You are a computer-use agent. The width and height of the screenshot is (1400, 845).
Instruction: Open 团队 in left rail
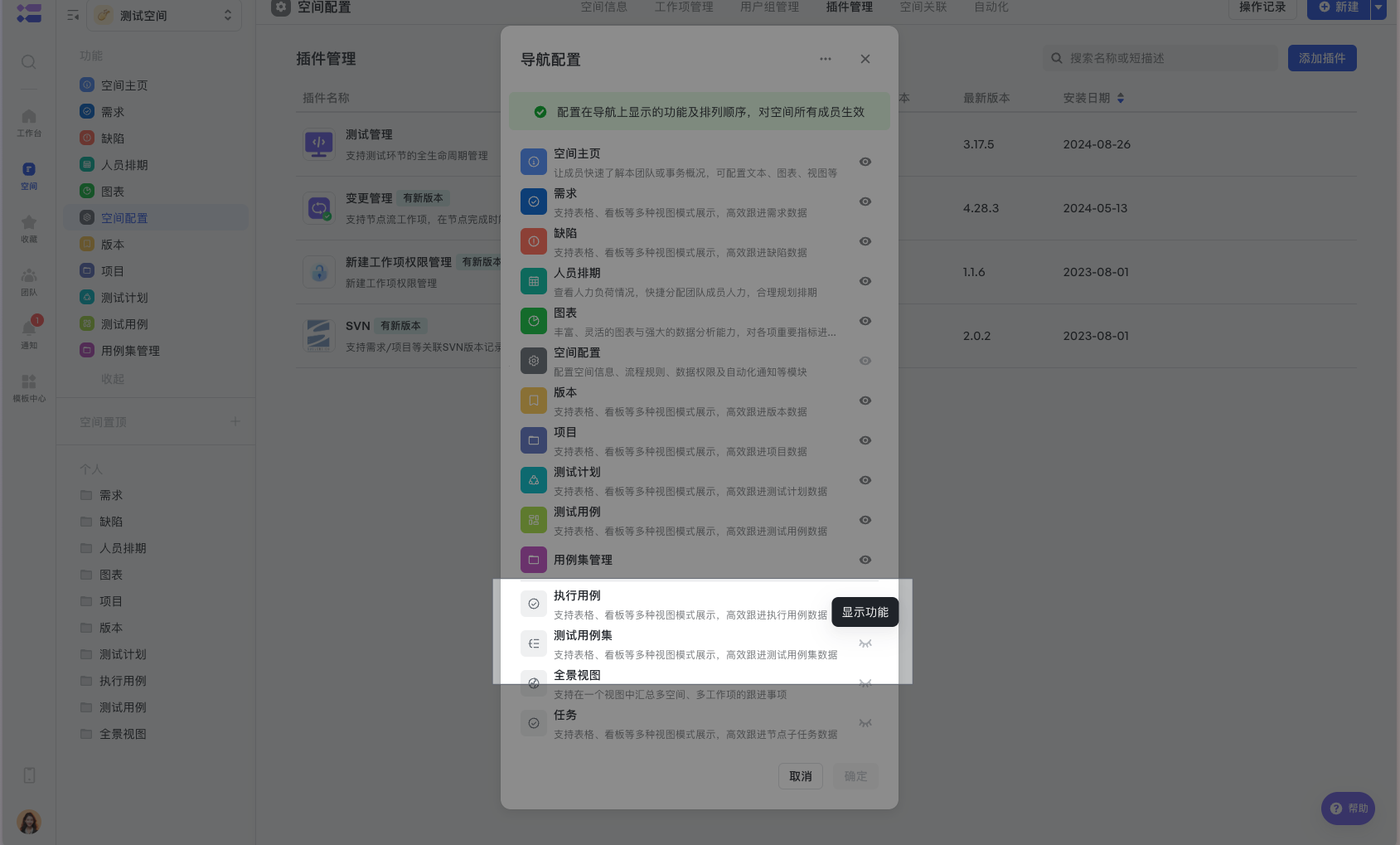28,281
